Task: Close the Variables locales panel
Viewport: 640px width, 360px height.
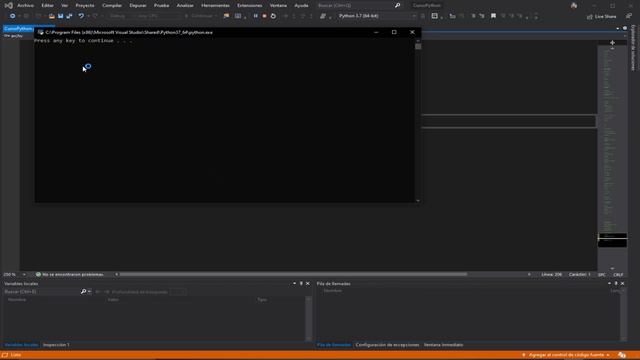Action: pos(308,283)
